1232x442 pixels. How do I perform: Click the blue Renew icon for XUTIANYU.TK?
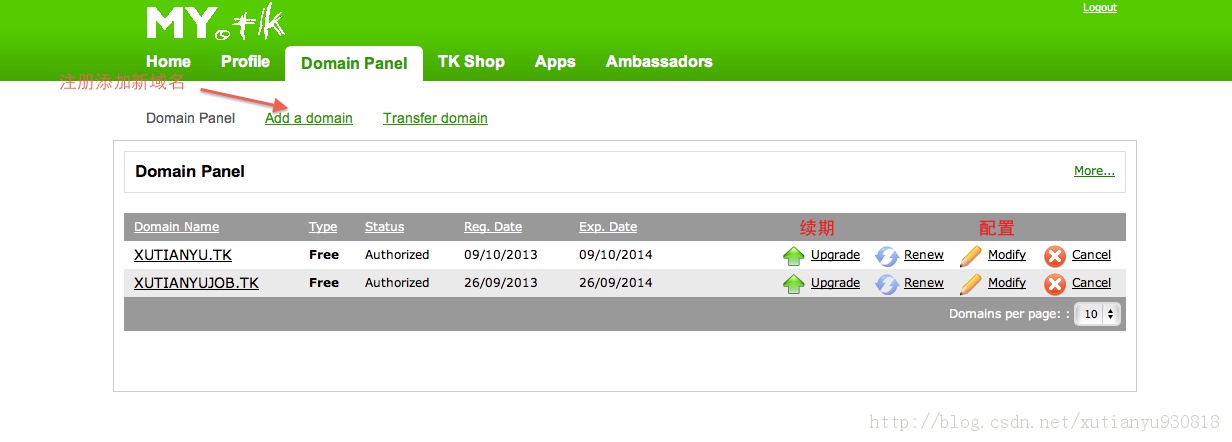pyautogui.click(x=887, y=256)
